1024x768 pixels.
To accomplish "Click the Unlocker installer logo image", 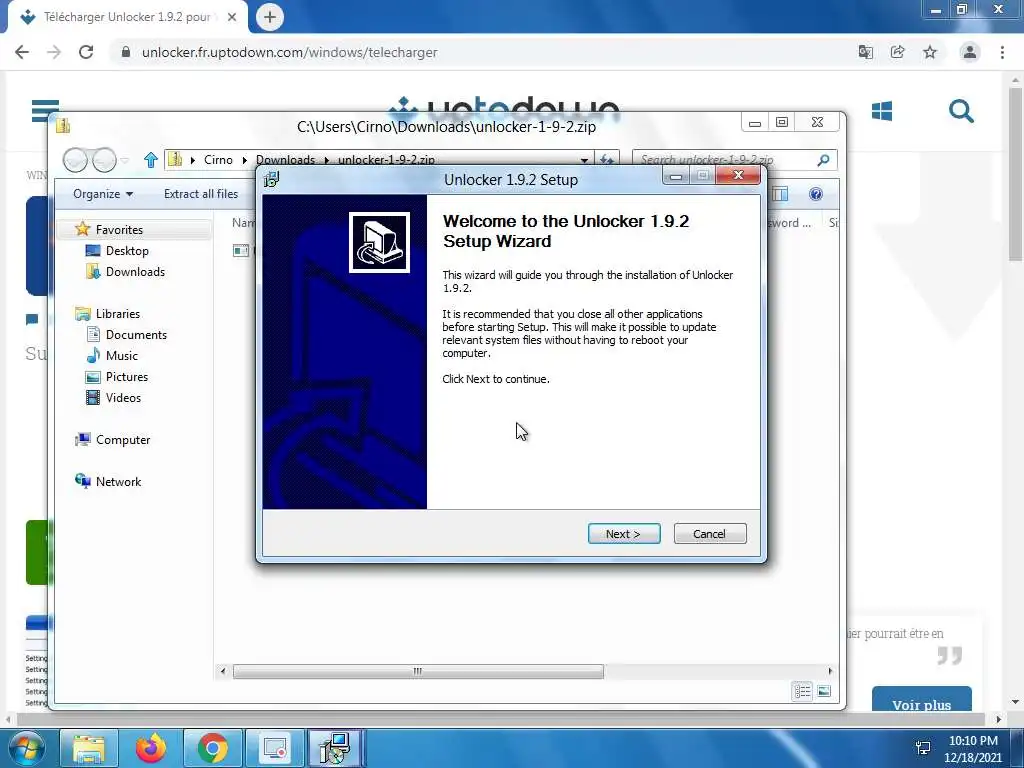I will [x=379, y=242].
